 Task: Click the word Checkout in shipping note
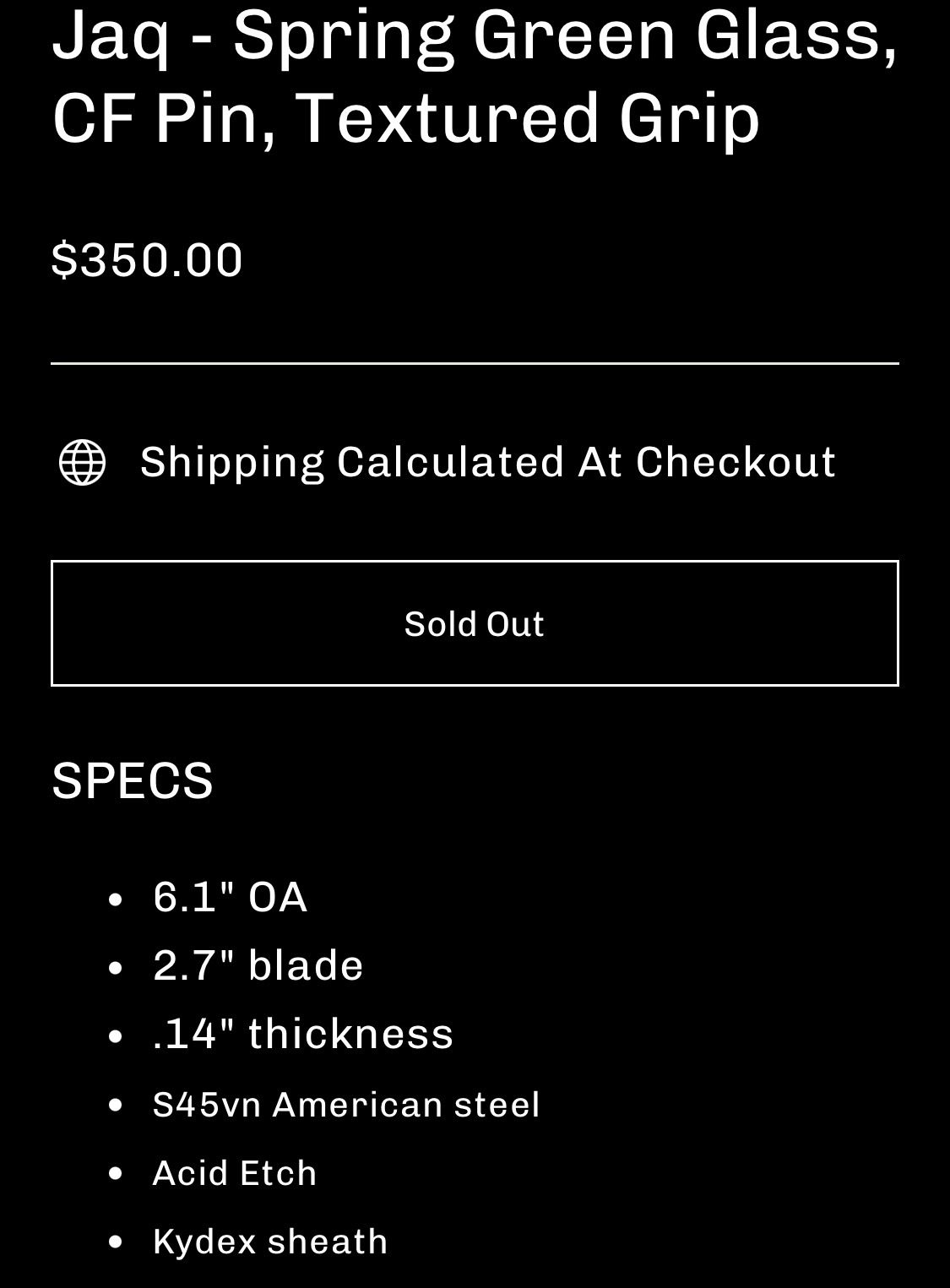pyautogui.click(x=735, y=462)
